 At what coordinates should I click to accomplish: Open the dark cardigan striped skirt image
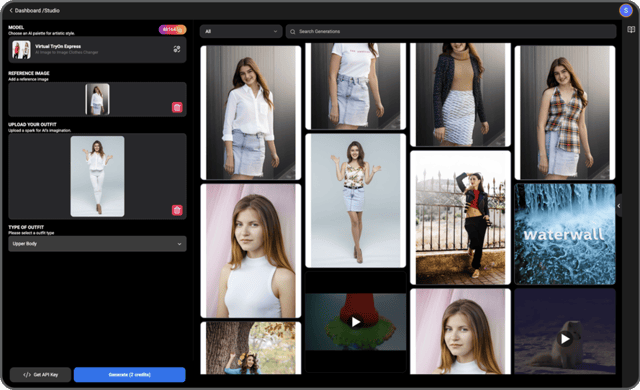click(x=460, y=95)
